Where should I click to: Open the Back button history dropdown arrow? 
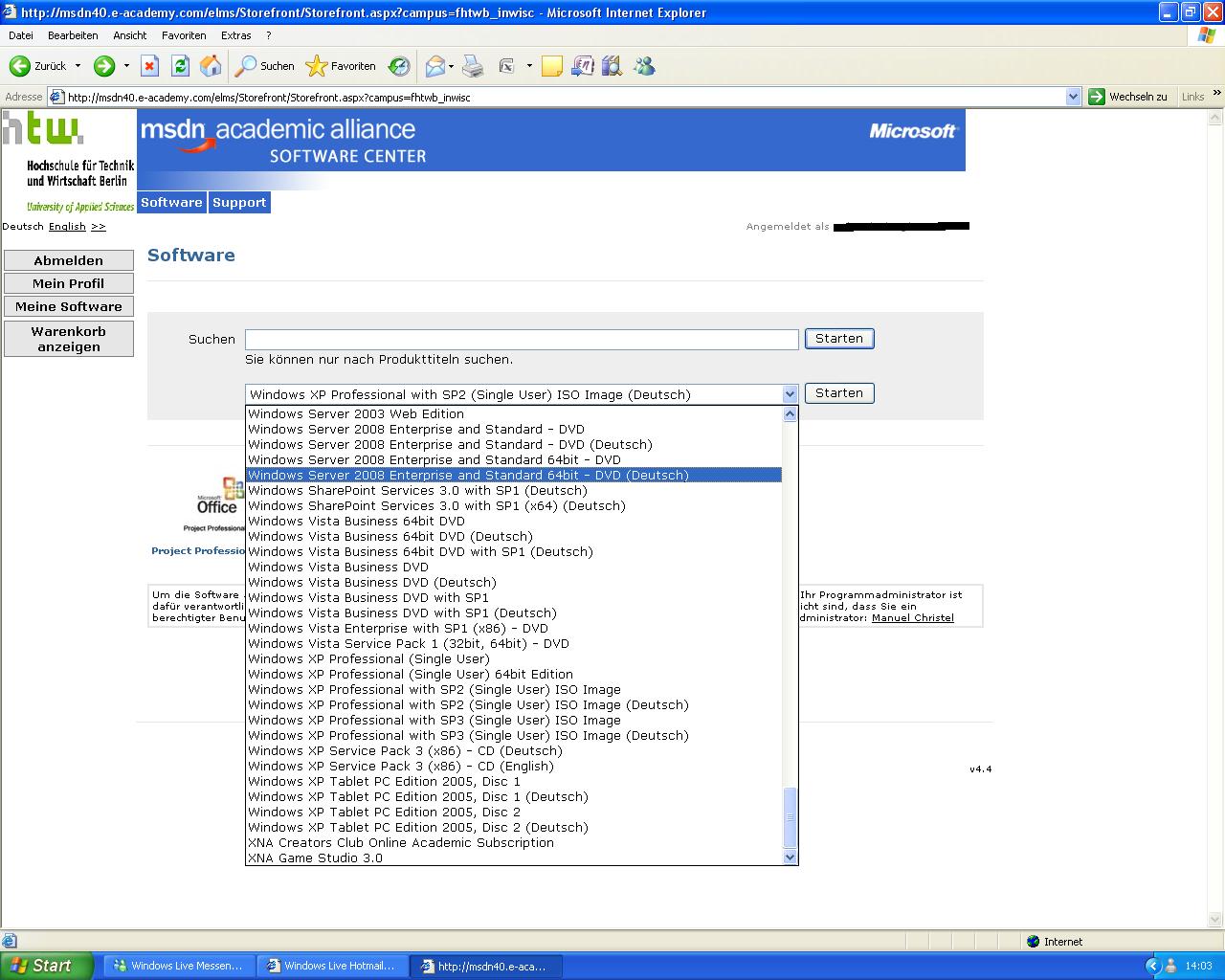(78, 66)
